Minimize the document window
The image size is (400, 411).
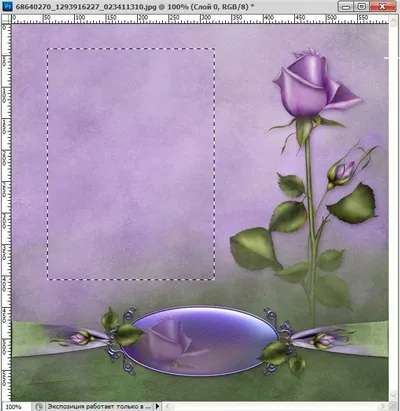tap(346, 6)
